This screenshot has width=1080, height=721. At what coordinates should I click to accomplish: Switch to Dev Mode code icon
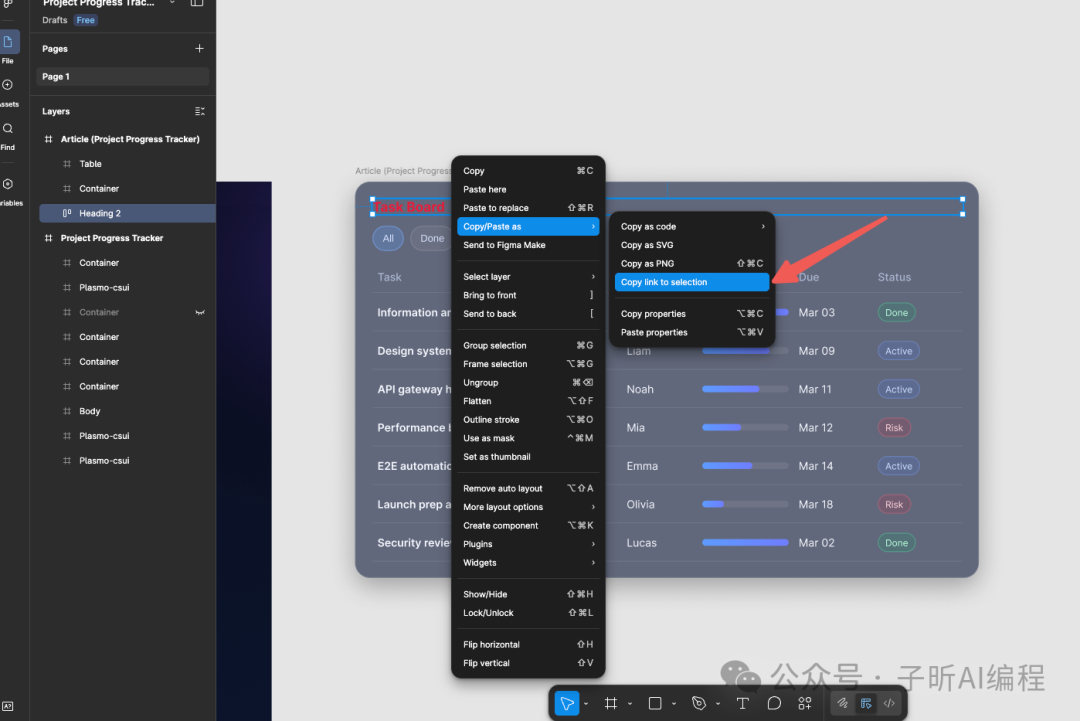coord(889,703)
